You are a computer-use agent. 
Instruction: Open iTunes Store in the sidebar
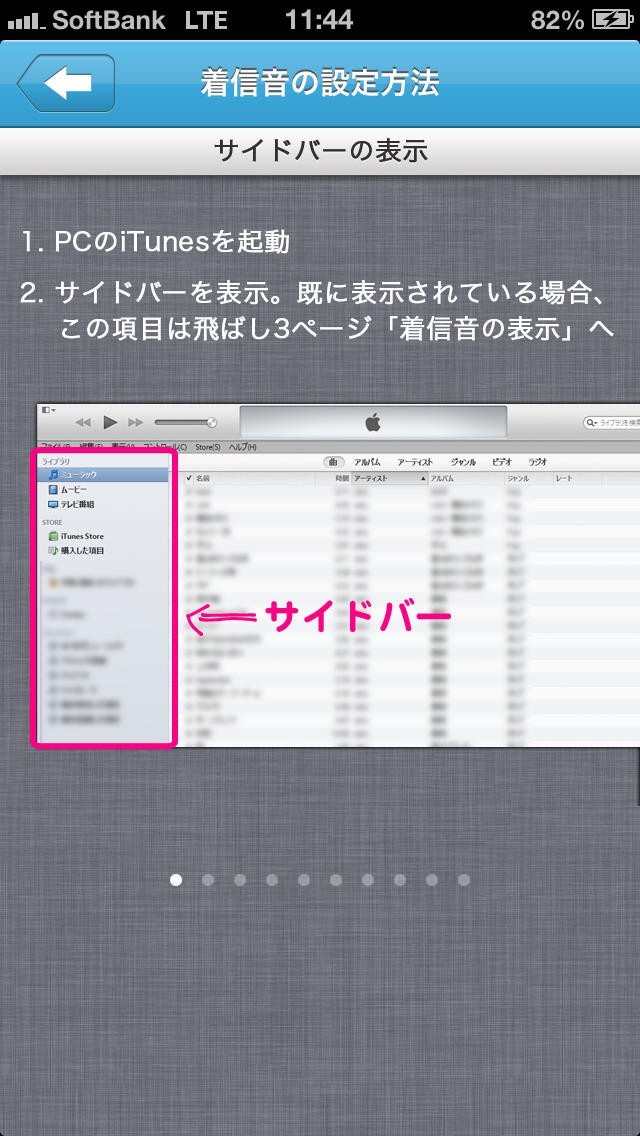click(x=81, y=536)
